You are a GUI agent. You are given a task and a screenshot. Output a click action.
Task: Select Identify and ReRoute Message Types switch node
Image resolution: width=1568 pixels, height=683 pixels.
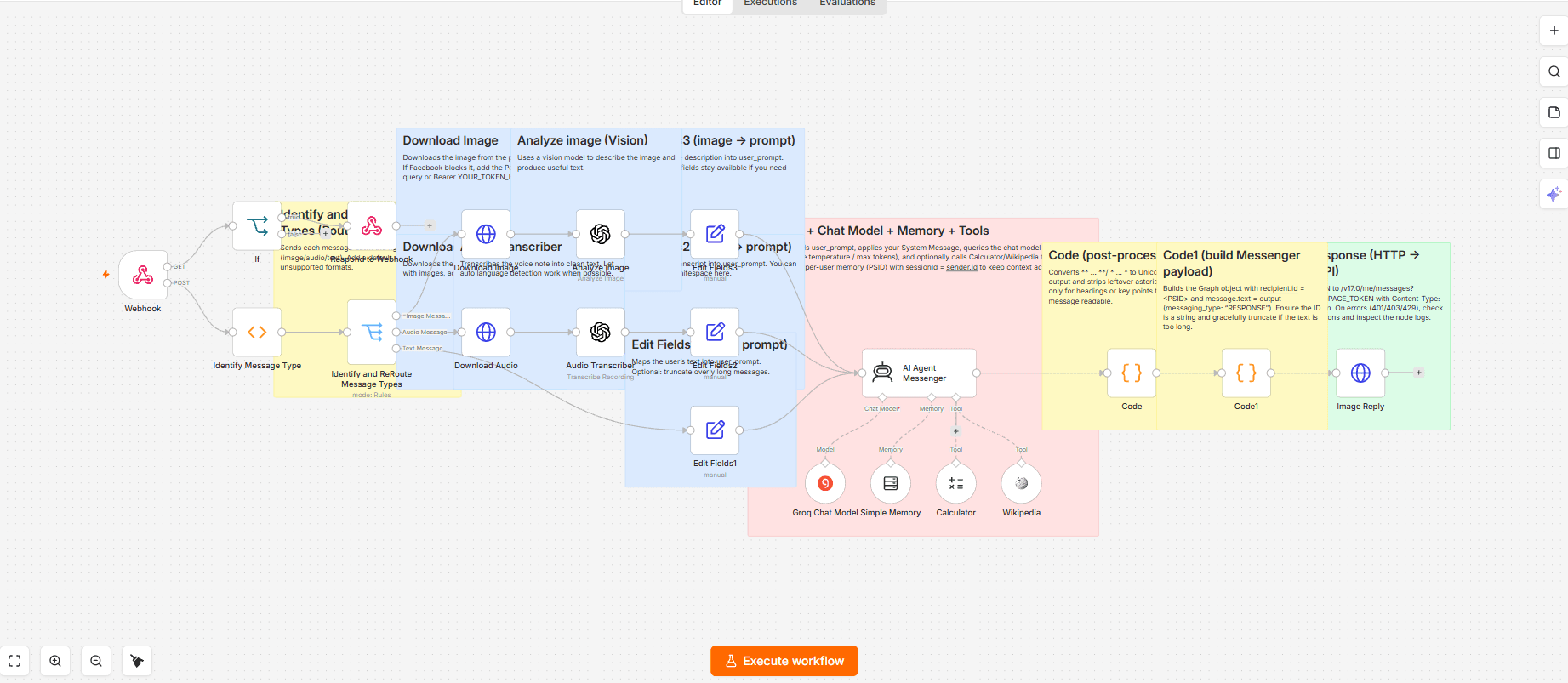point(372,332)
